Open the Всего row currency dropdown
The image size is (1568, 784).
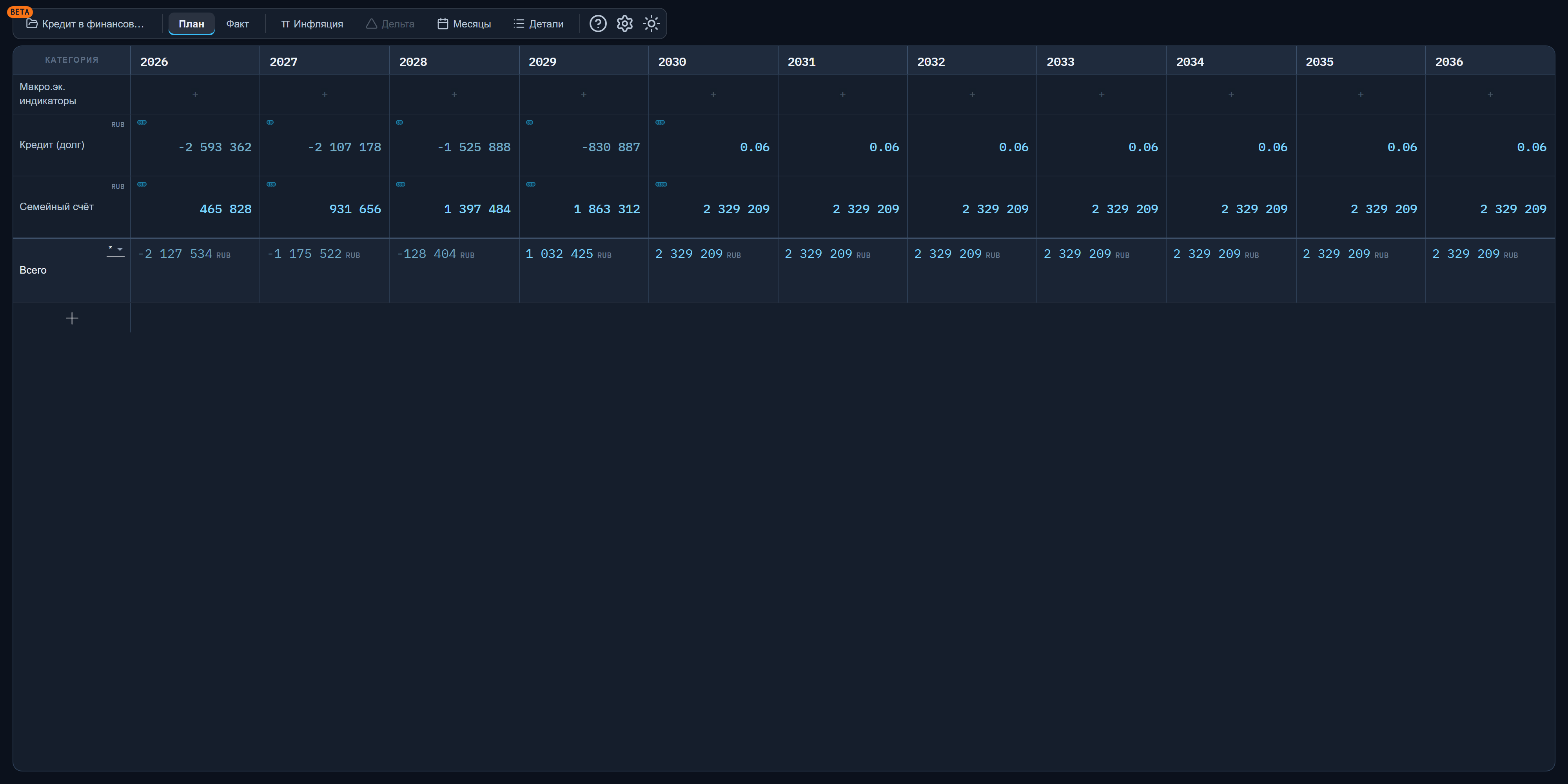[116, 250]
